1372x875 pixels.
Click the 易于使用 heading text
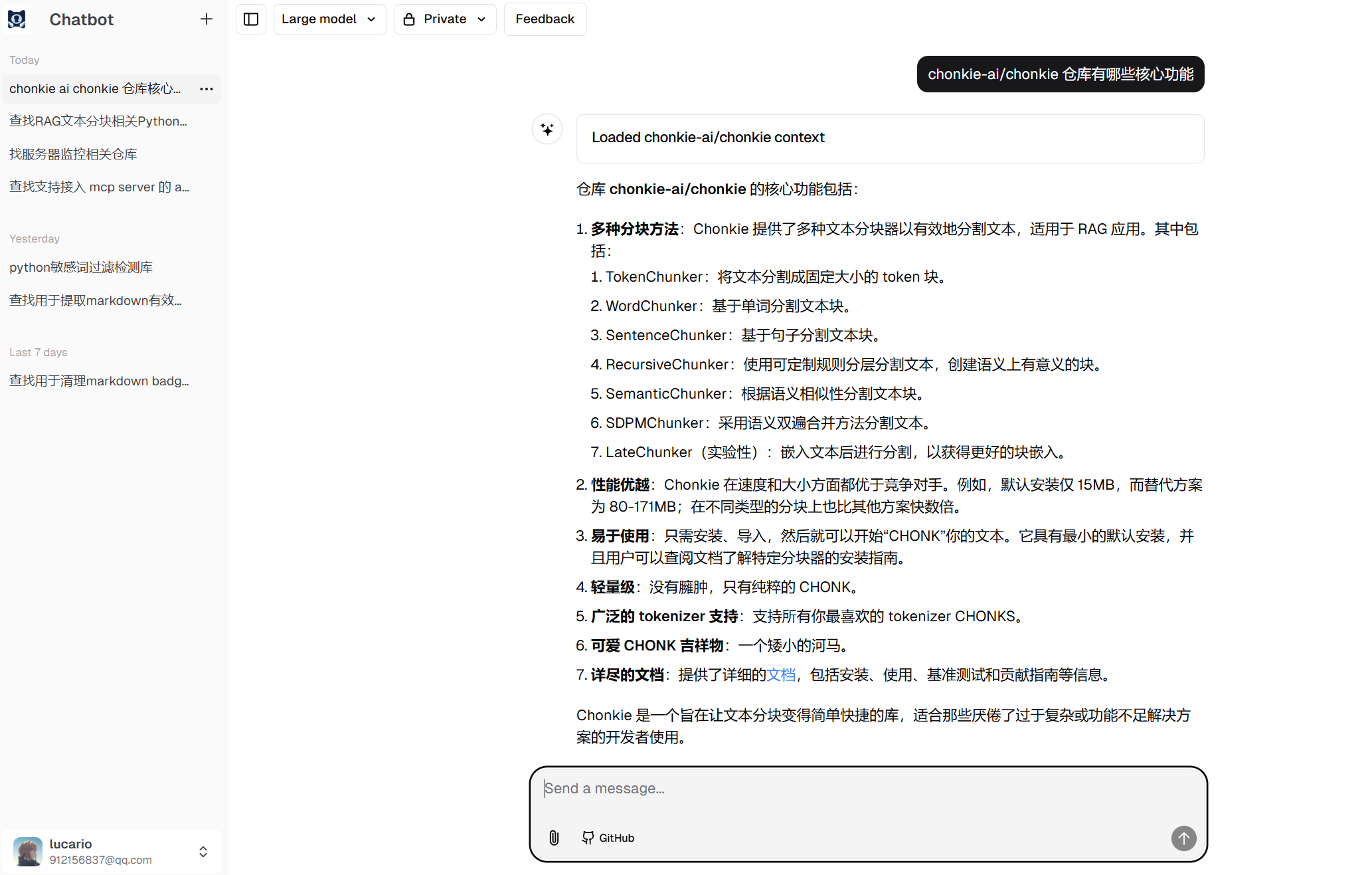(620, 536)
